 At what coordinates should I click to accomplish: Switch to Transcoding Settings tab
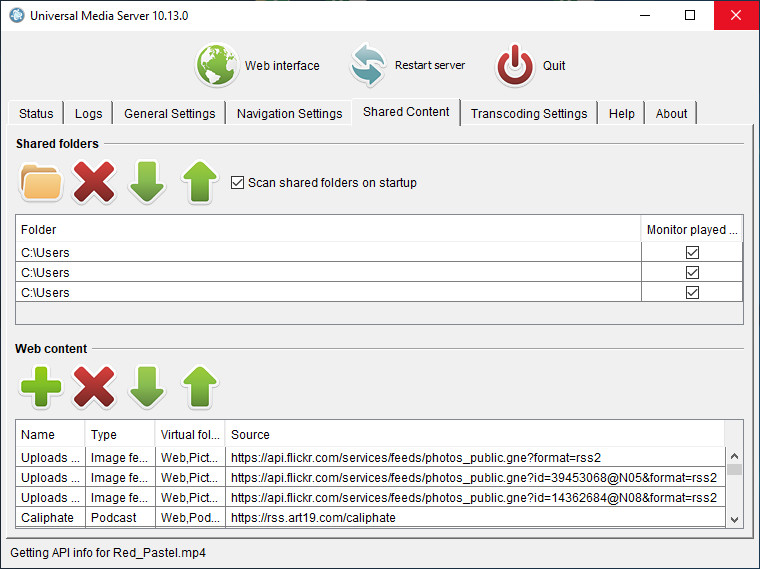(x=529, y=113)
